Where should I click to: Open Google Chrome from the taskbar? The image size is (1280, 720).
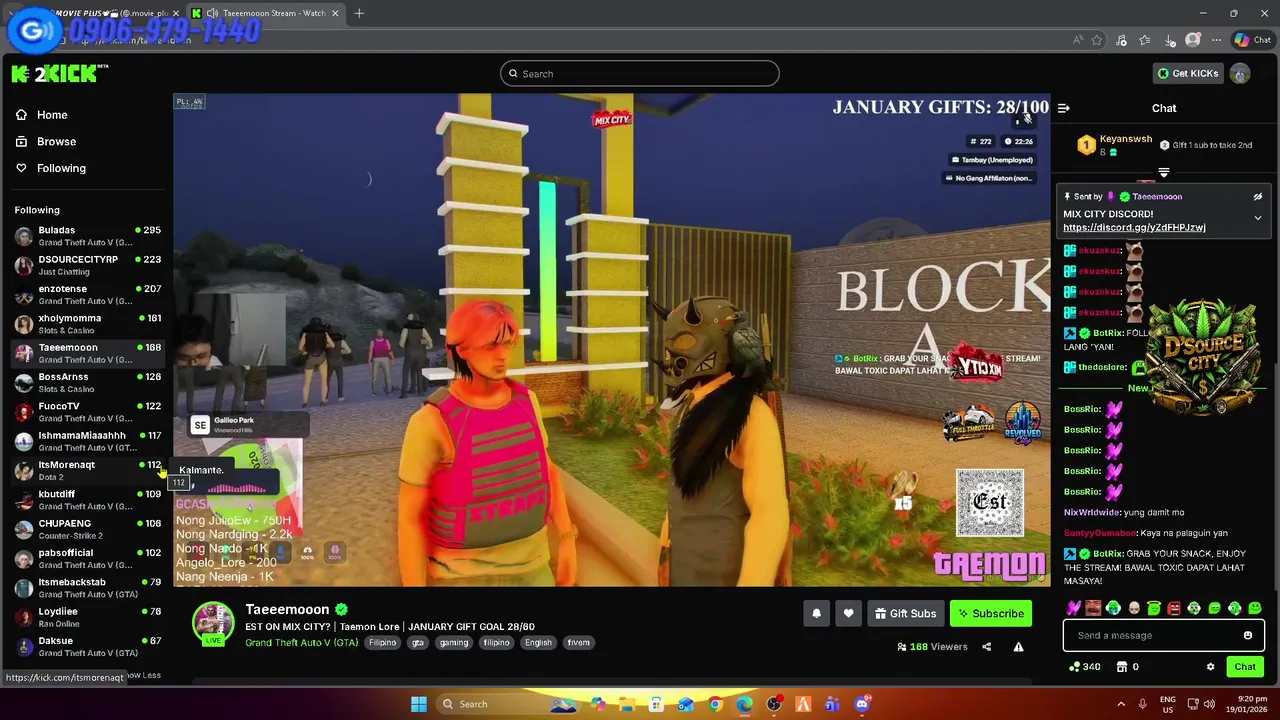715,704
